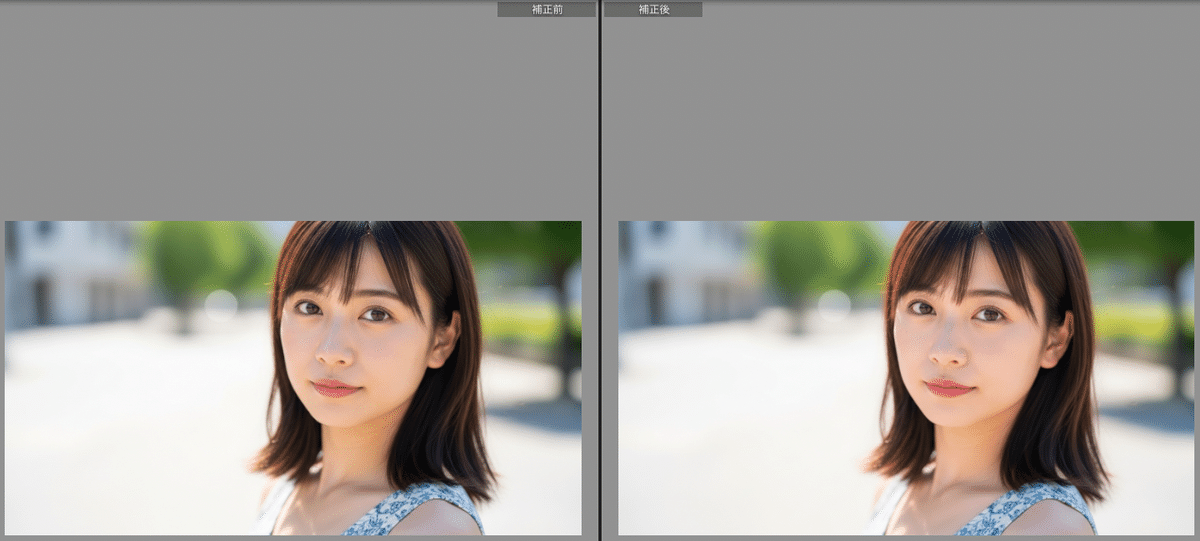Click the woman's lips in the after photo

(948, 388)
